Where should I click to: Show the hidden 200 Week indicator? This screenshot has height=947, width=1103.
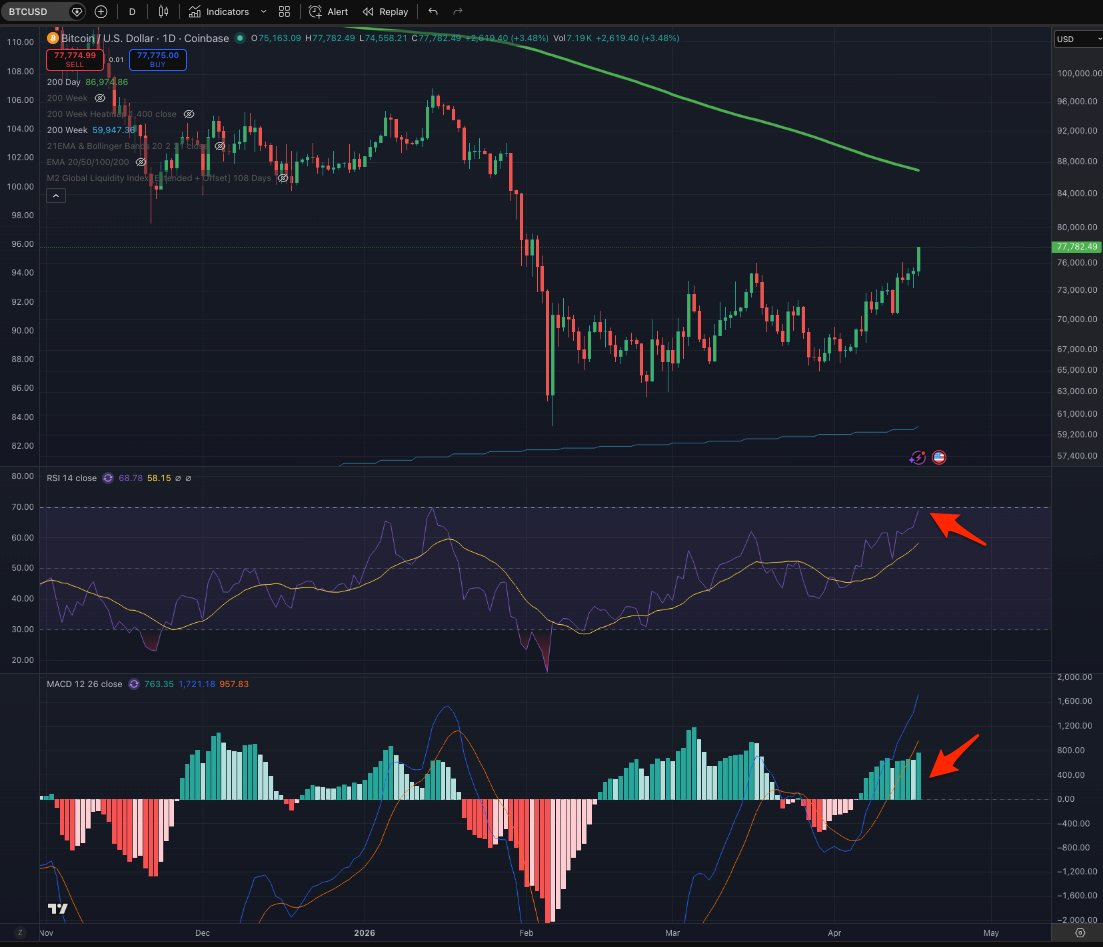point(100,98)
